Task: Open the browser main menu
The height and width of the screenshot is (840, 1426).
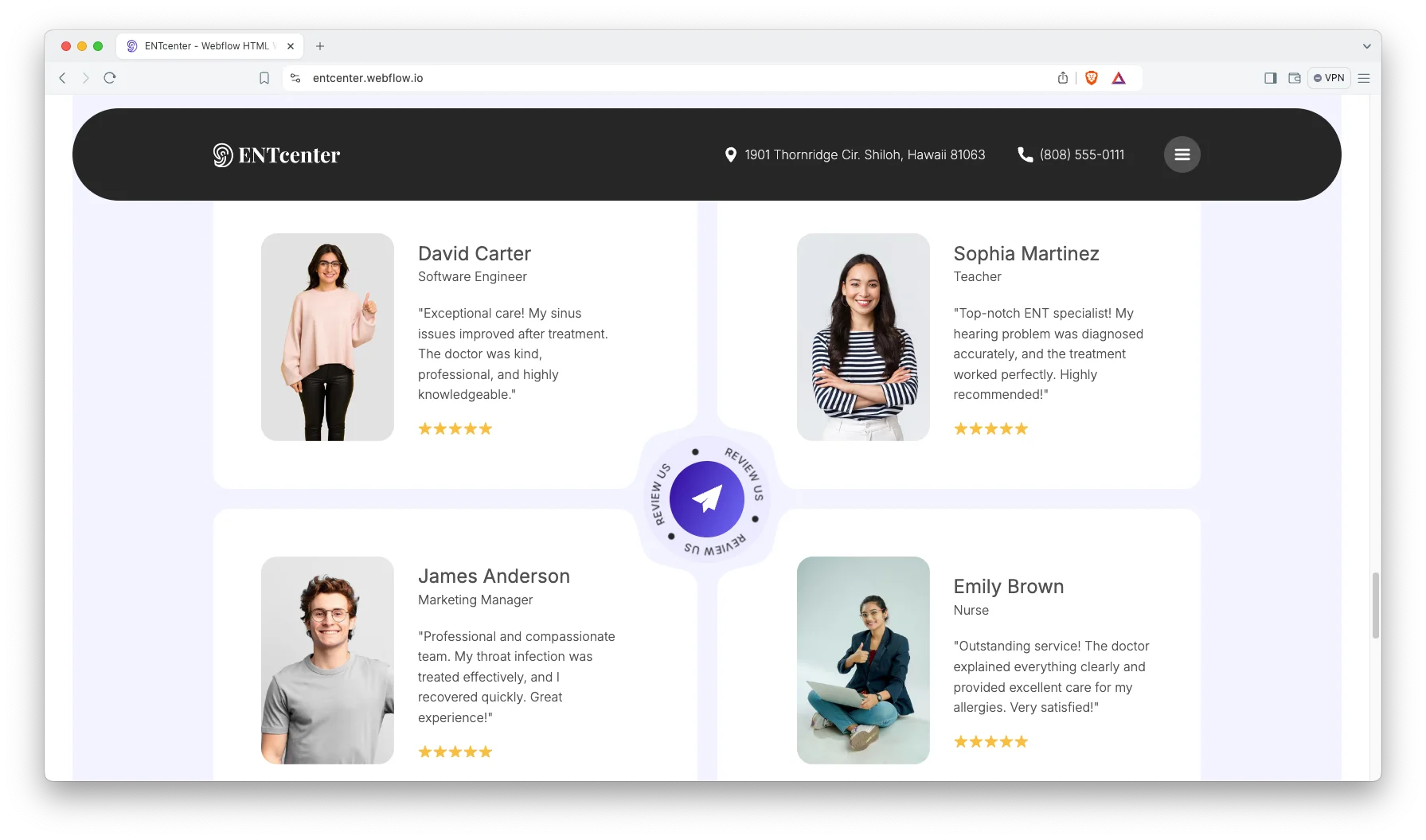Action: [1364, 78]
